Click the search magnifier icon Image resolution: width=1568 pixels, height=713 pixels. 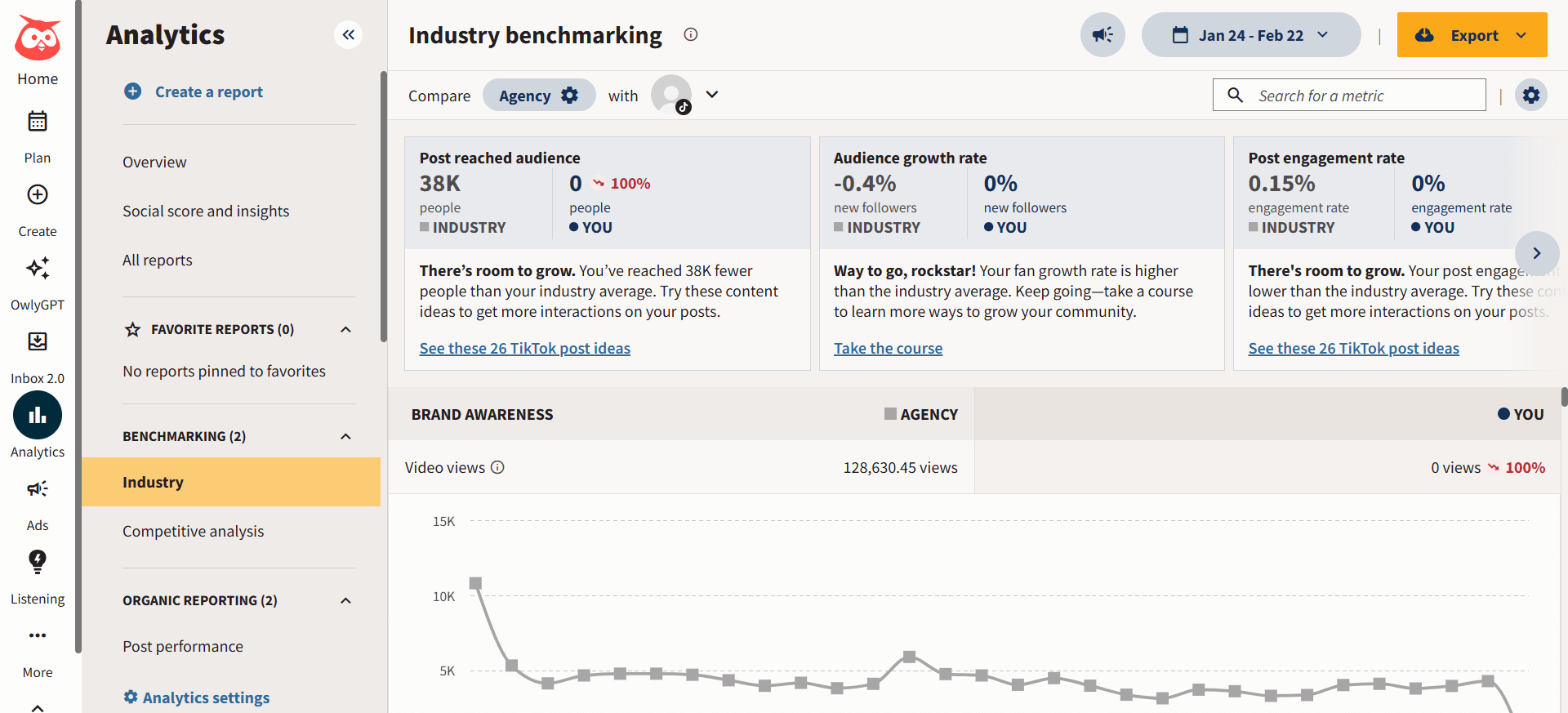click(x=1236, y=95)
